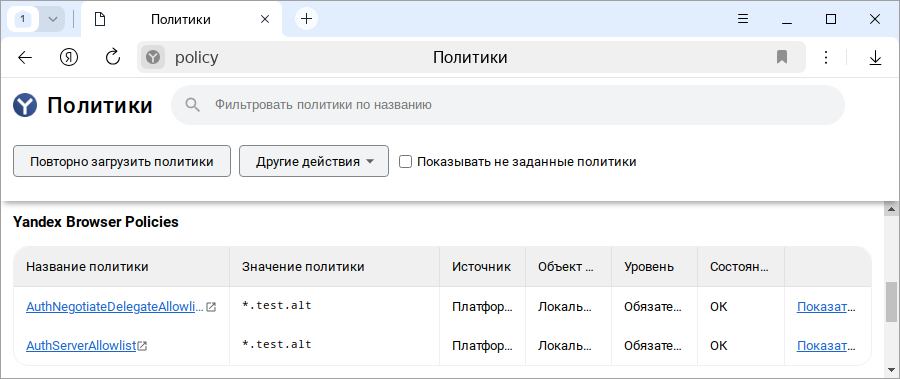Image resolution: width=900 pixels, height=379 pixels.
Task: Maximize the browser window
Action: point(831,19)
